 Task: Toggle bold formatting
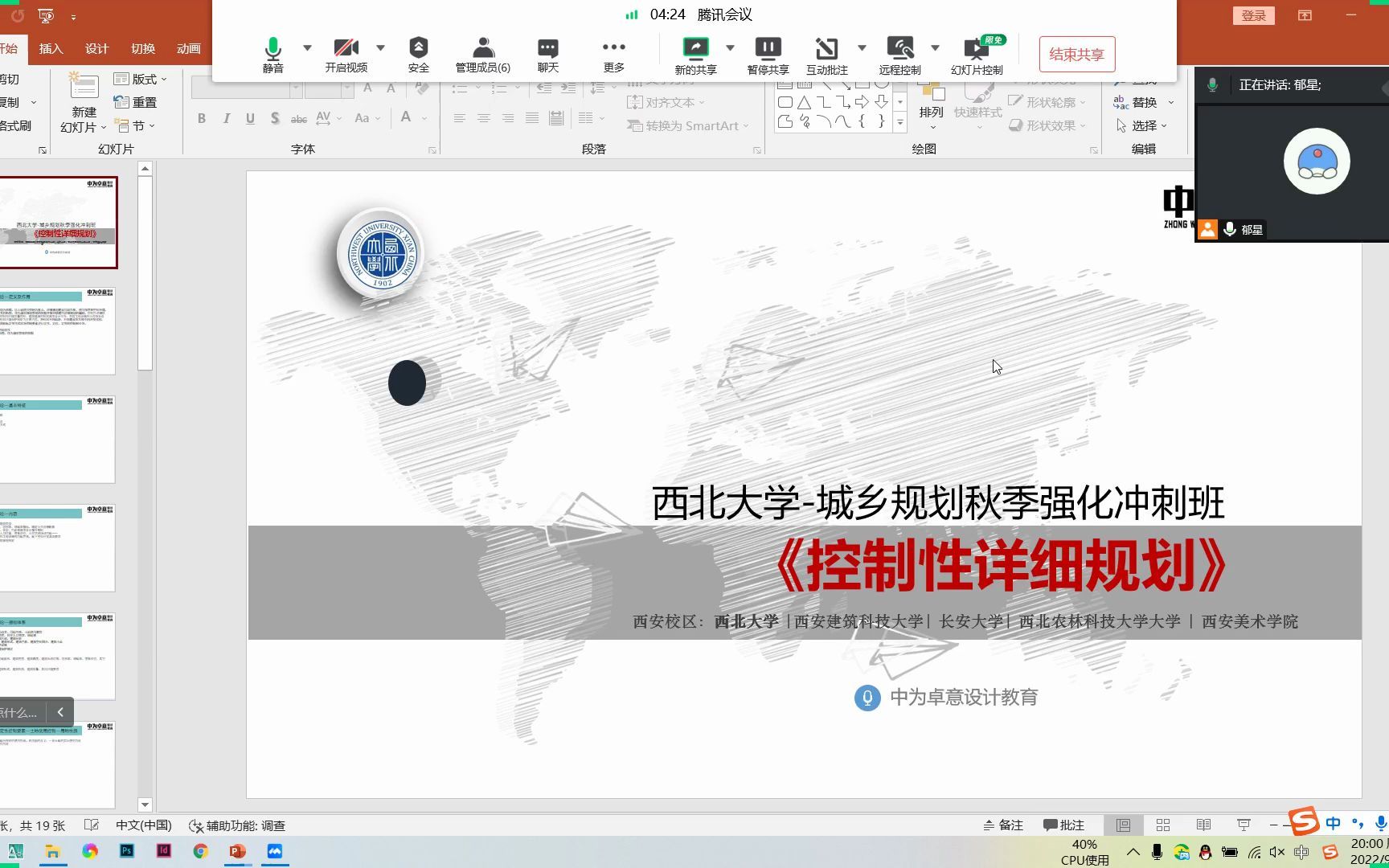pos(202,118)
